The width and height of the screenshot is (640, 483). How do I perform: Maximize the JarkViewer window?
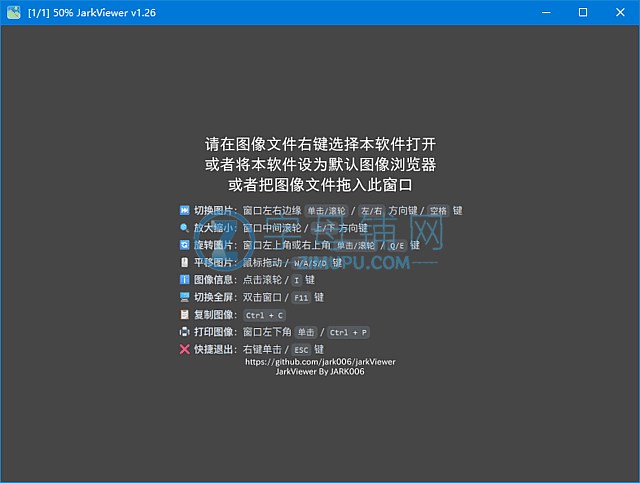[x=583, y=12]
